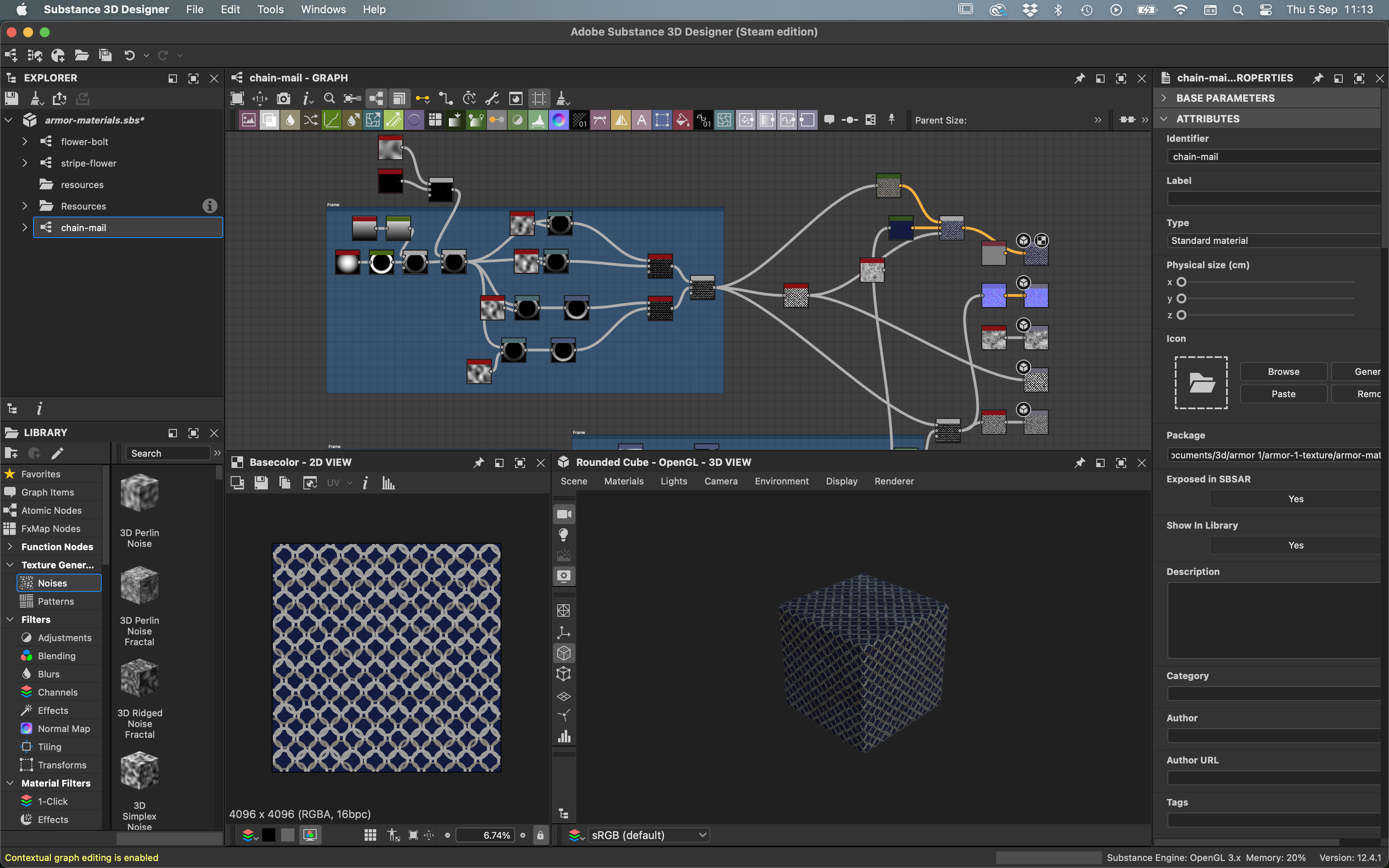Click the wrench tools icon in graph toolbar
The width and height of the screenshot is (1389, 868).
point(492,98)
